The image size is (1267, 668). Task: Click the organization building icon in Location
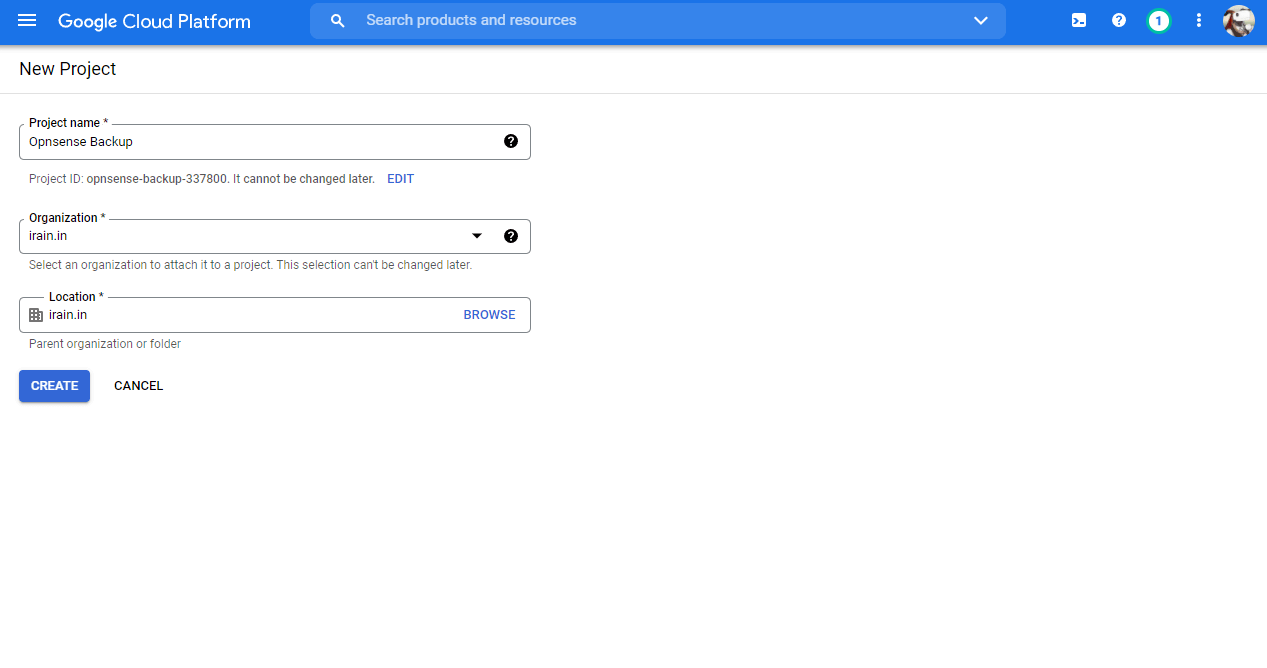pos(36,315)
